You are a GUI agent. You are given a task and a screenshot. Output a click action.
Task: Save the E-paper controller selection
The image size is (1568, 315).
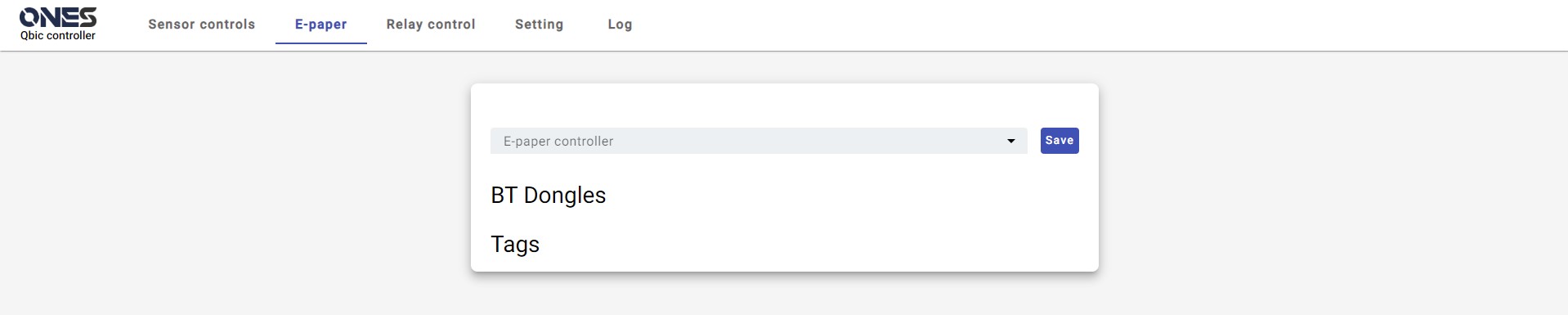[x=1060, y=141]
